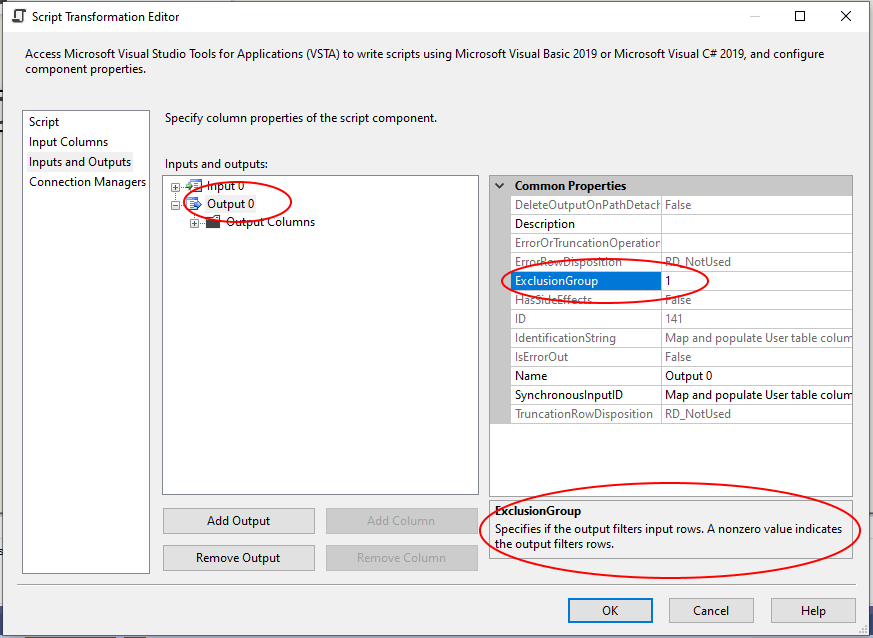Open the Connection Managers page
Screen dimensions: 873x638
[87, 182]
